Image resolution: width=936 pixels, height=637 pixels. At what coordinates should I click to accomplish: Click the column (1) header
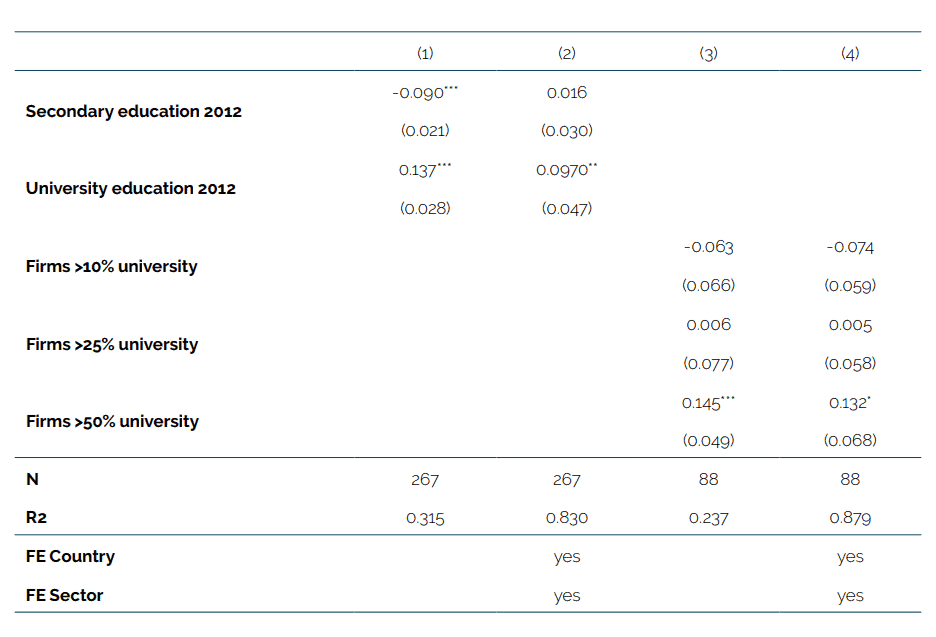coord(425,54)
